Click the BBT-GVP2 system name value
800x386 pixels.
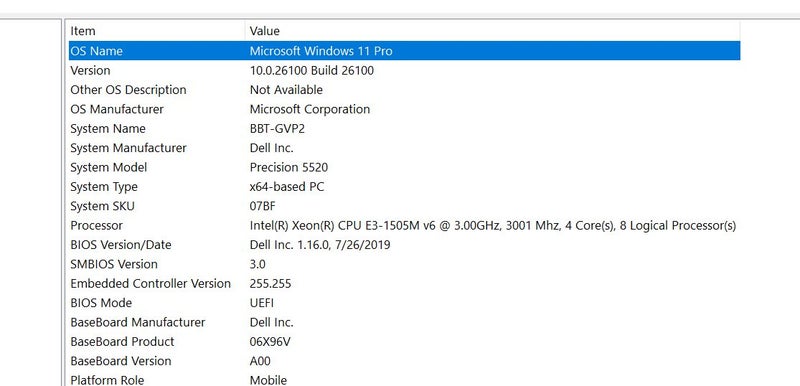[277, 128]
